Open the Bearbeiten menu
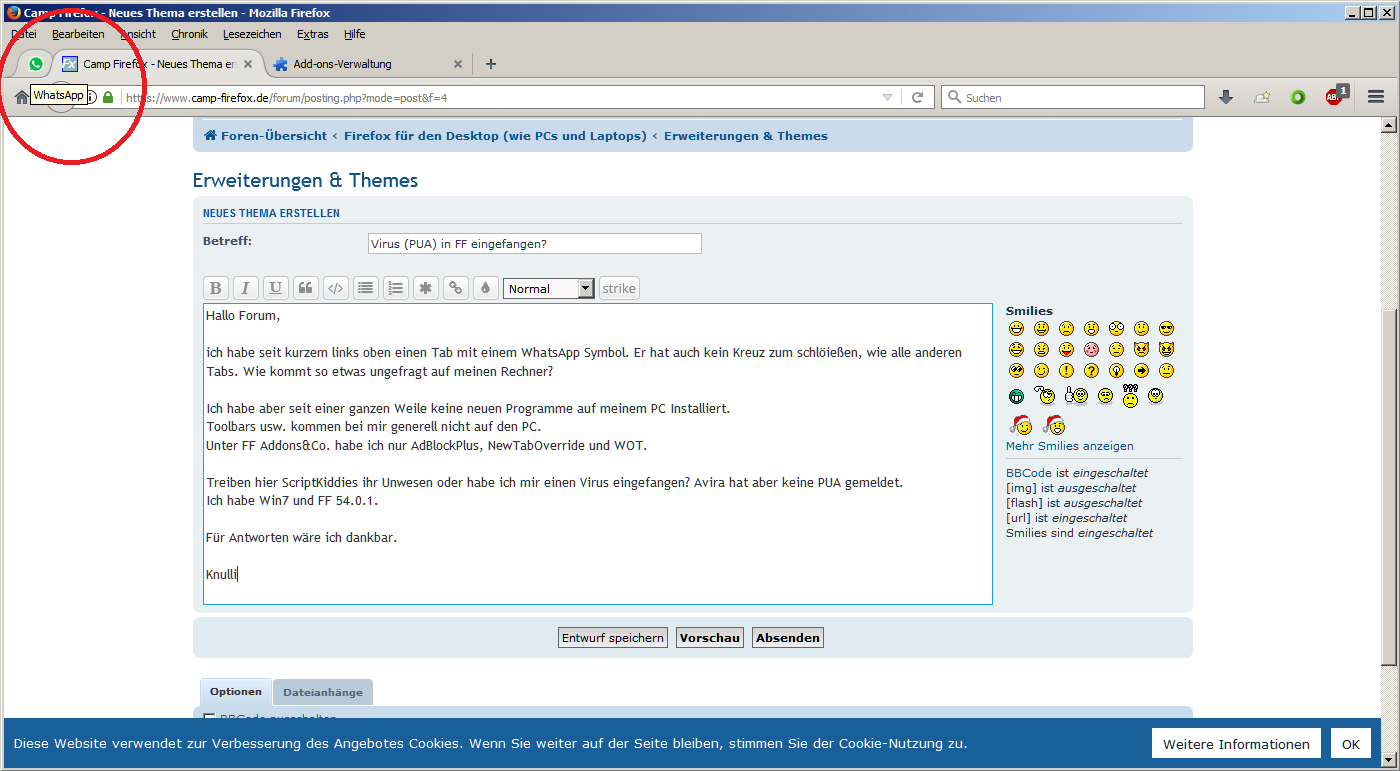 pyautogui.click(x=78, y=34)
